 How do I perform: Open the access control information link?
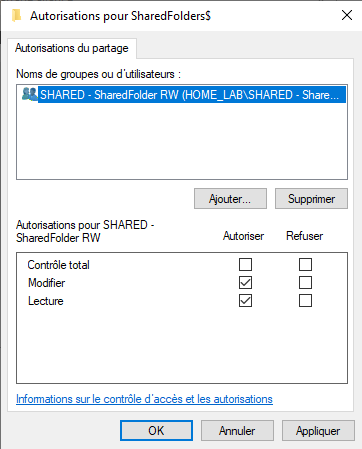pyautogui.click(x=144, y=399)
